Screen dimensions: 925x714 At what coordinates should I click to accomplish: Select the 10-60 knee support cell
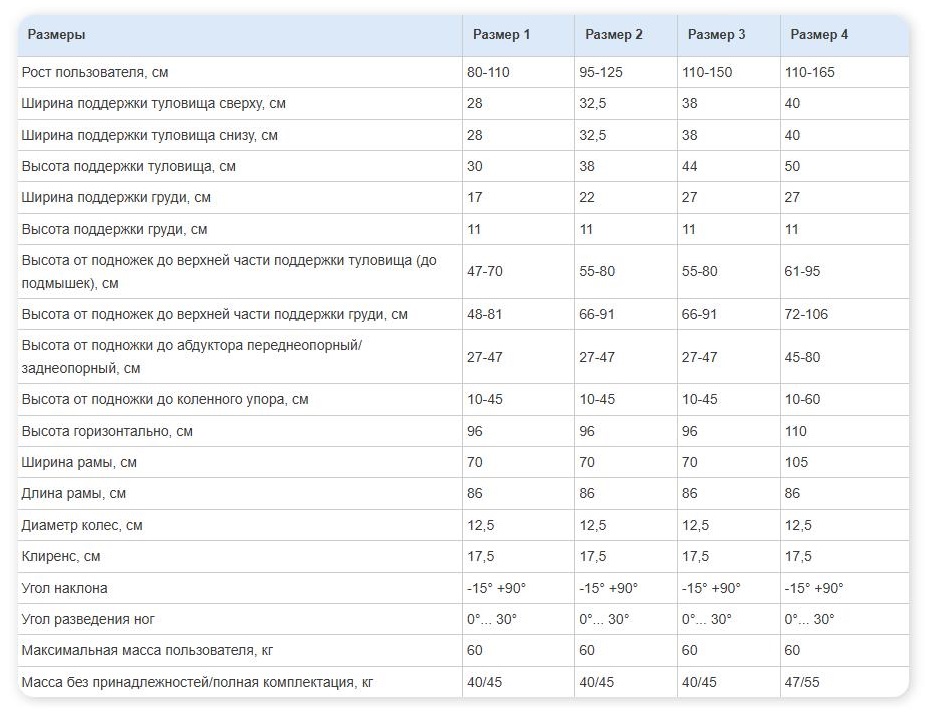(802, 400)
